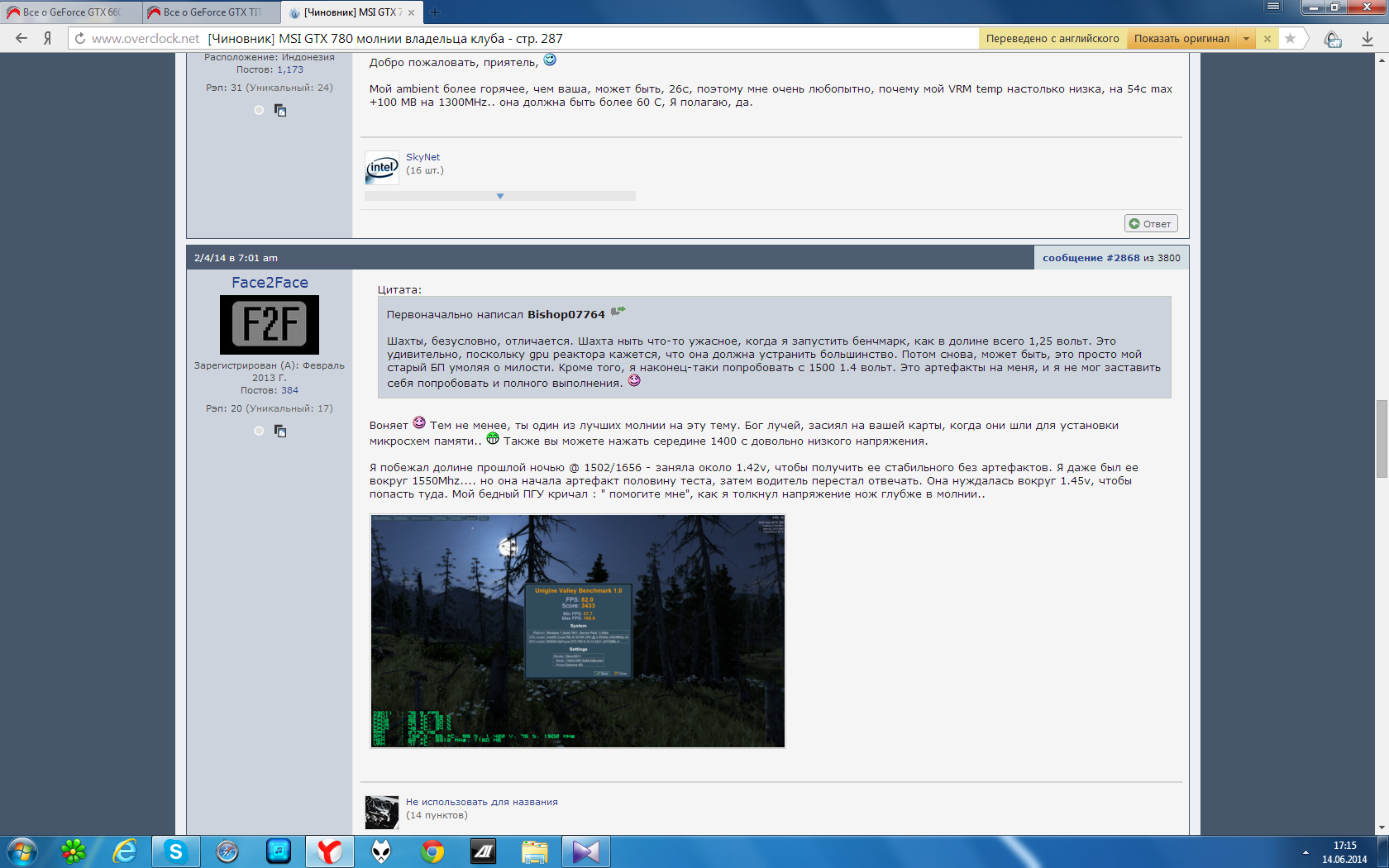Open Yandex home via the Я button
The image size is (1389, 868).
coord(48,38)
